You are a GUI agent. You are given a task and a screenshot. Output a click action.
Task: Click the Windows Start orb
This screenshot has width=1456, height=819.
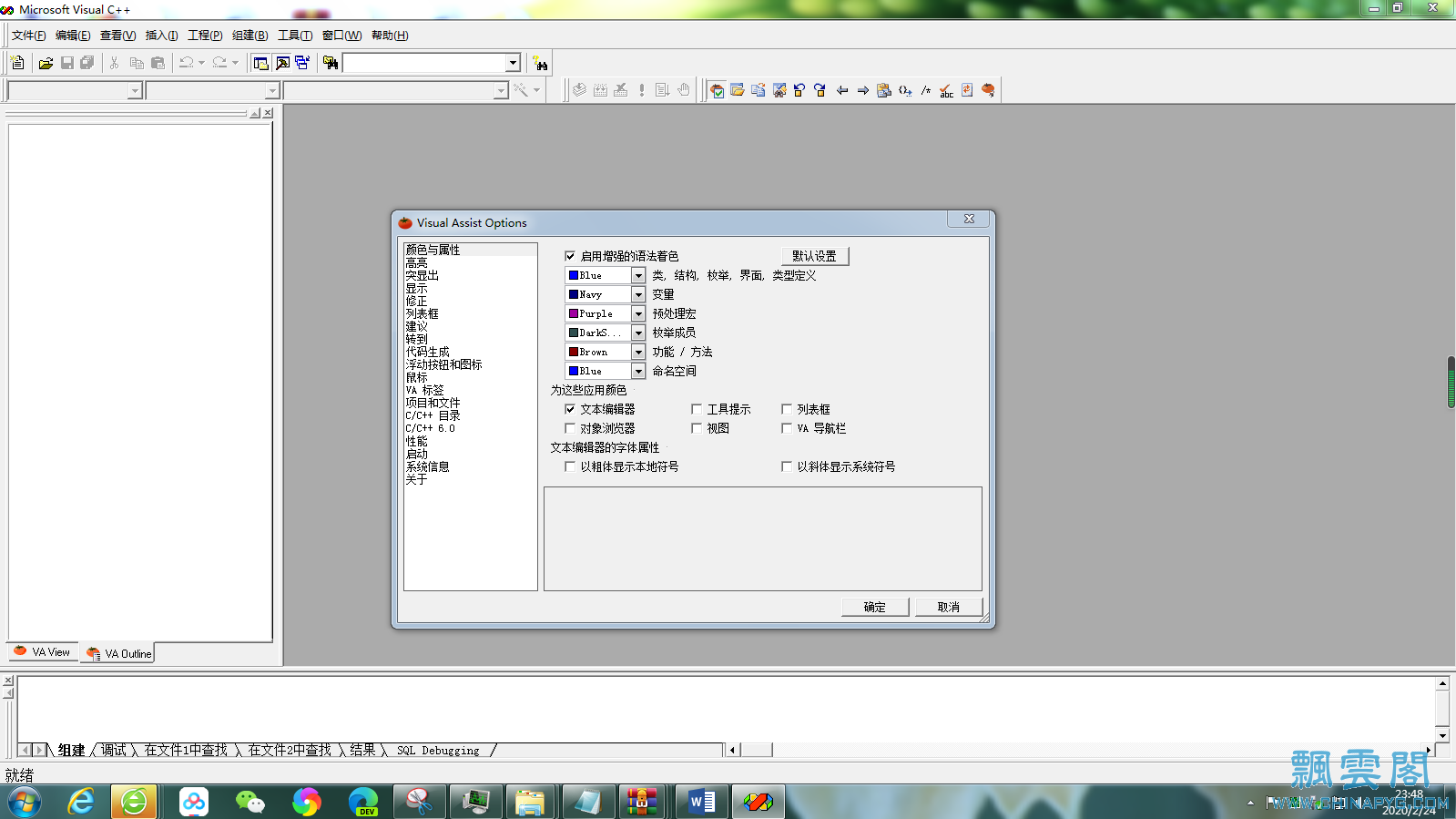pyautogui.click(x=25, y=802)
